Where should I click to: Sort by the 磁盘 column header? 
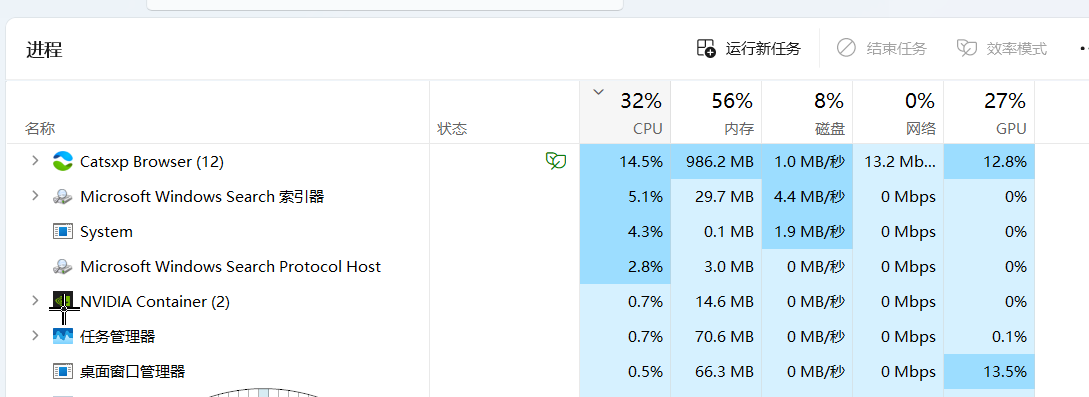tap(807, 112)
